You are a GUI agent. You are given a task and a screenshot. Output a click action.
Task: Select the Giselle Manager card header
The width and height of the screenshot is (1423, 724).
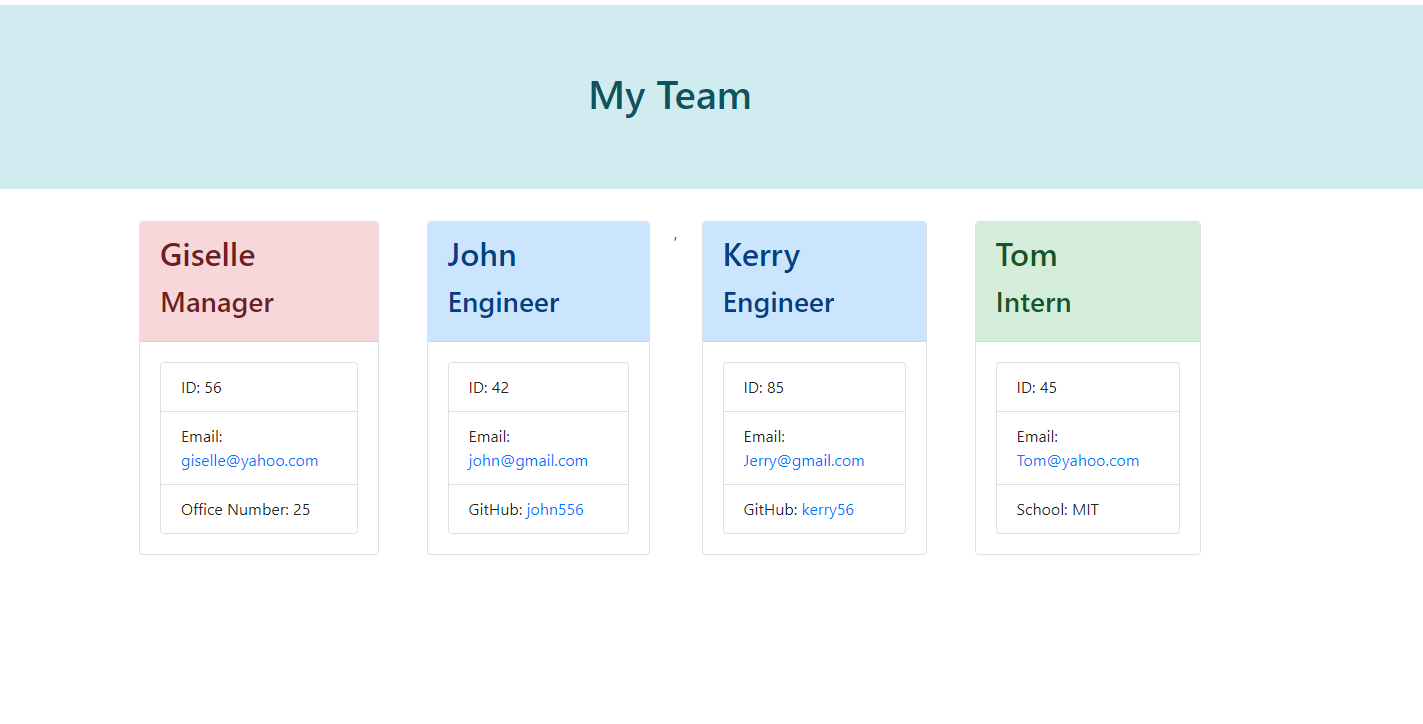[259, 281]
